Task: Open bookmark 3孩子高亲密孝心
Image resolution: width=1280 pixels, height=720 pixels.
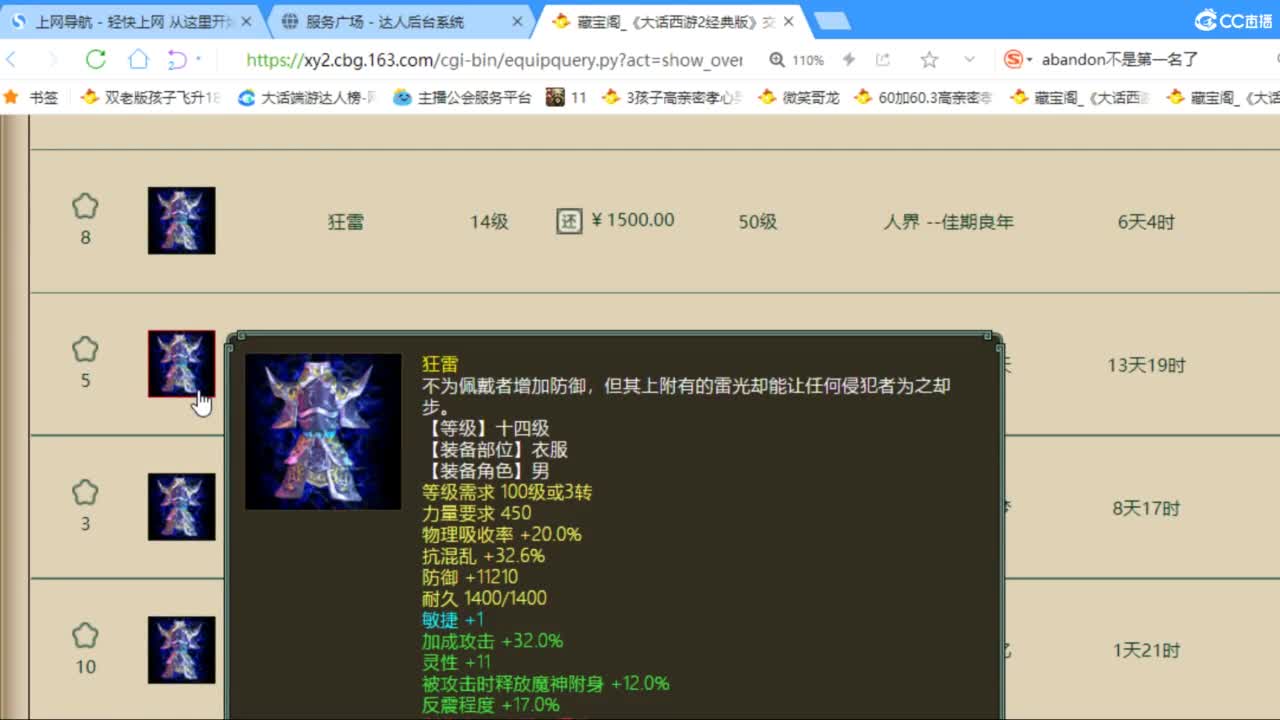Action: point(671,97)
